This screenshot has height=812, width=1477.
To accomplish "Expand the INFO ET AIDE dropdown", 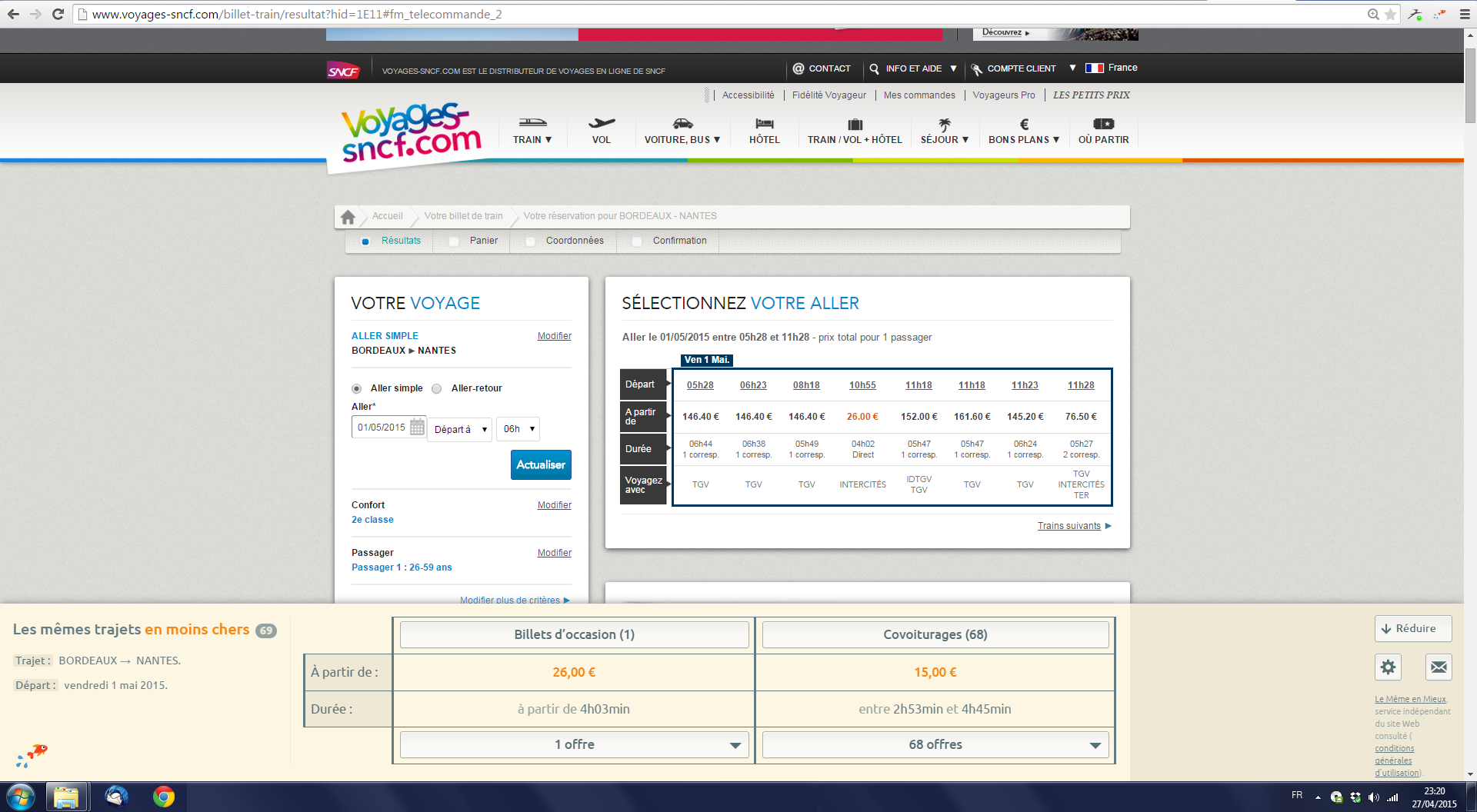I will [953, 68].
